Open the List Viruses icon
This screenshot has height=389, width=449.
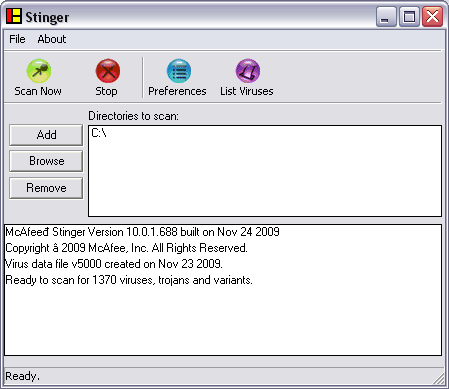pyautogui.click(x=248, y=71)
